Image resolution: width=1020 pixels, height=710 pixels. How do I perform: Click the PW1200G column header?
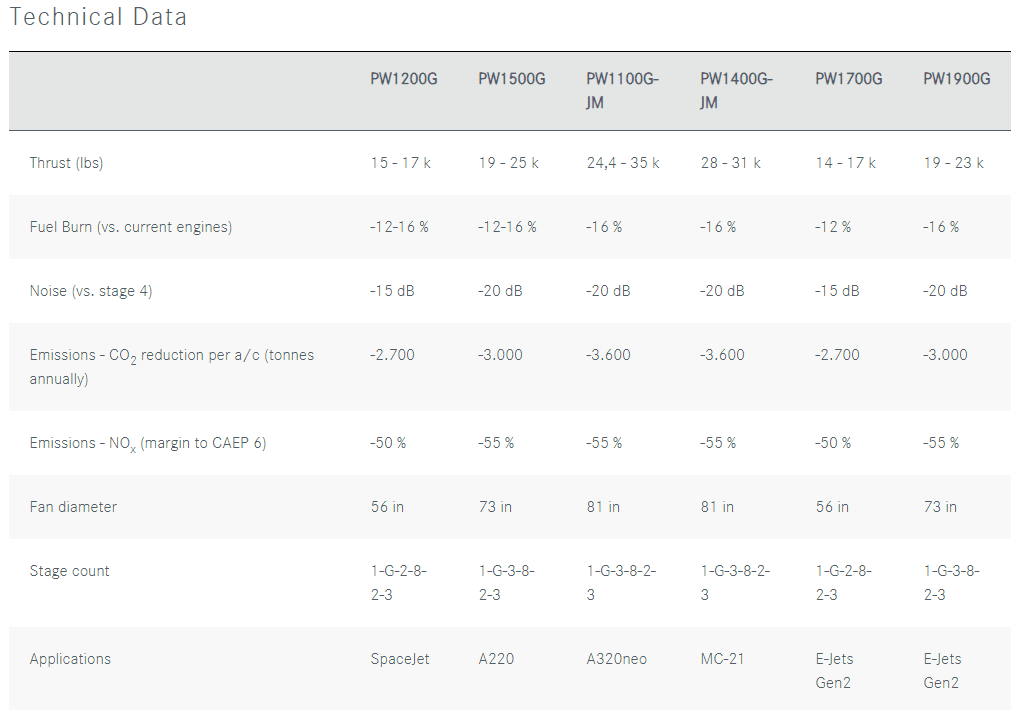pos(403,79)
